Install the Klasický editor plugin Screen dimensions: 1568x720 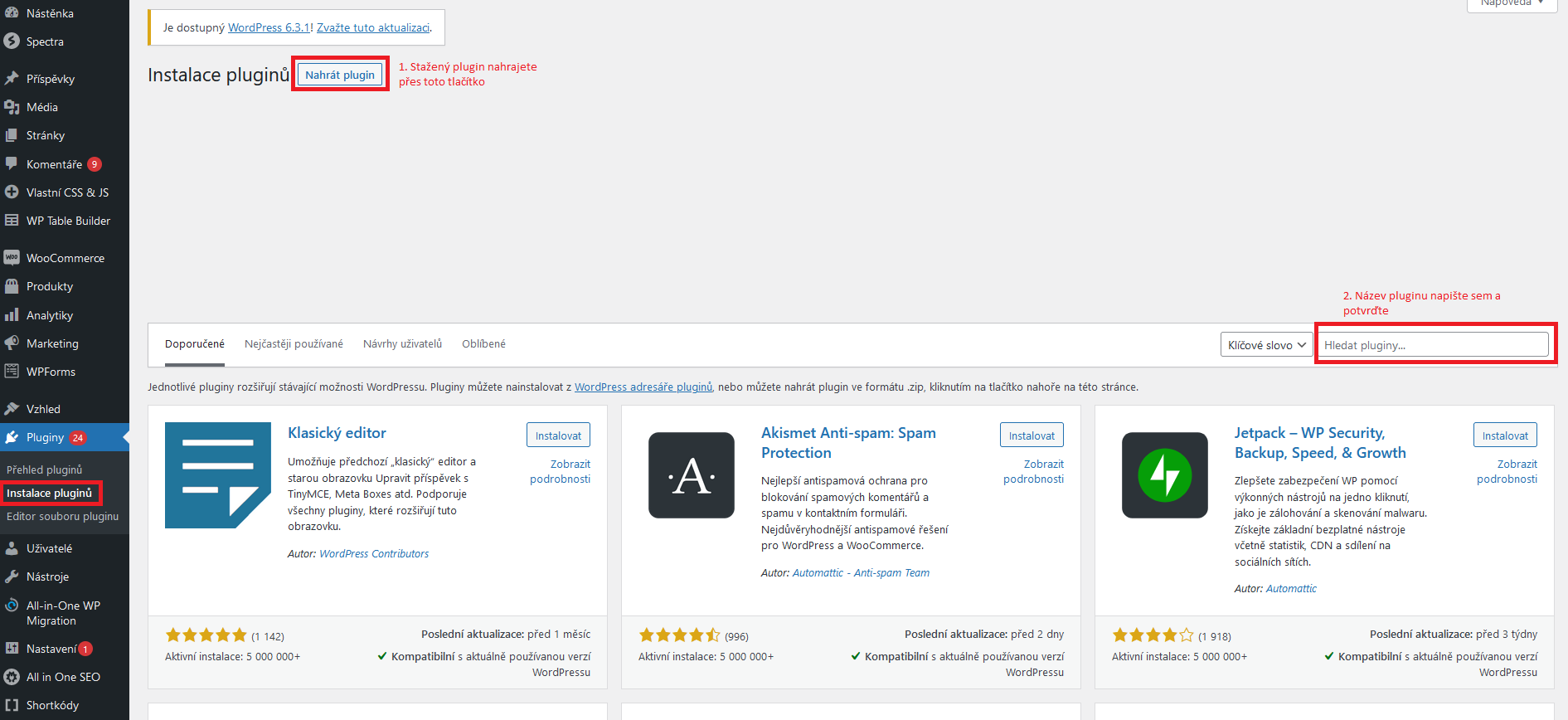[x=558, y=435]
